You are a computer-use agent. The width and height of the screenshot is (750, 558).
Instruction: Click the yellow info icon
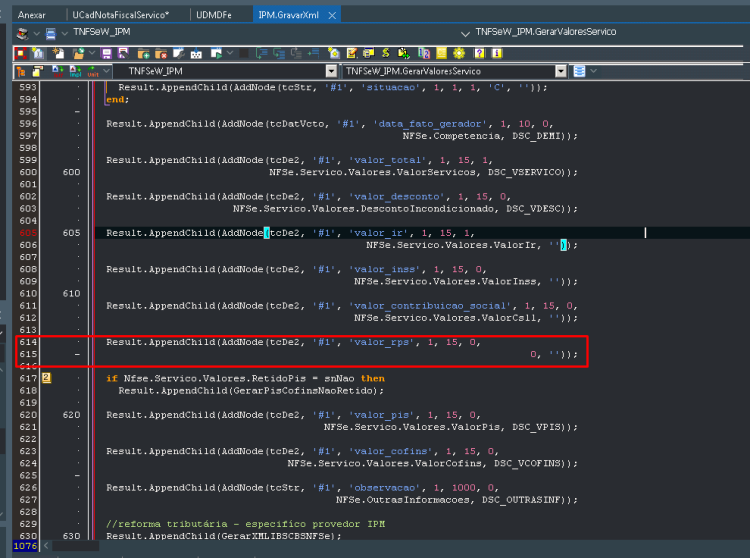coord(497,53)
